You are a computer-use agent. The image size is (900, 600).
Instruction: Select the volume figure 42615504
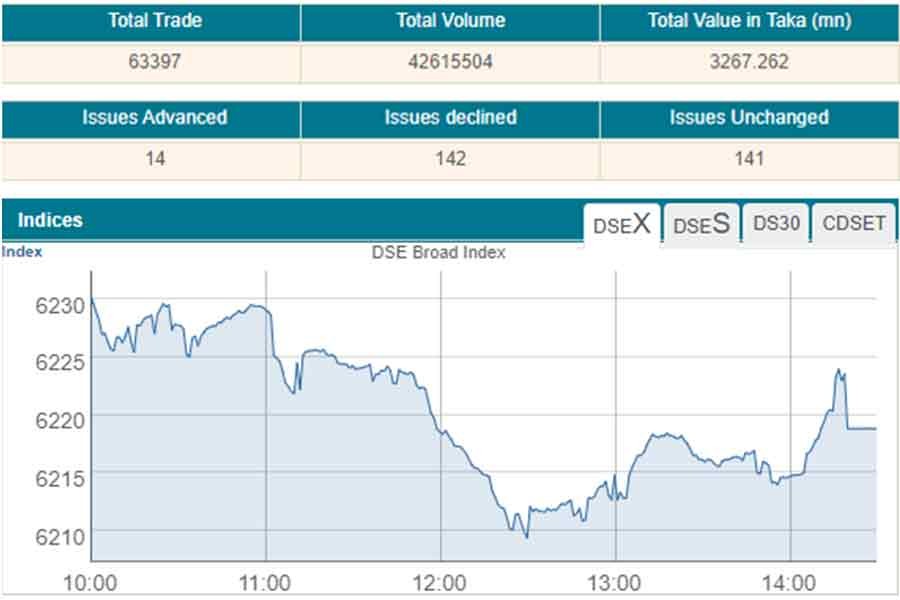tap(450, 61)
